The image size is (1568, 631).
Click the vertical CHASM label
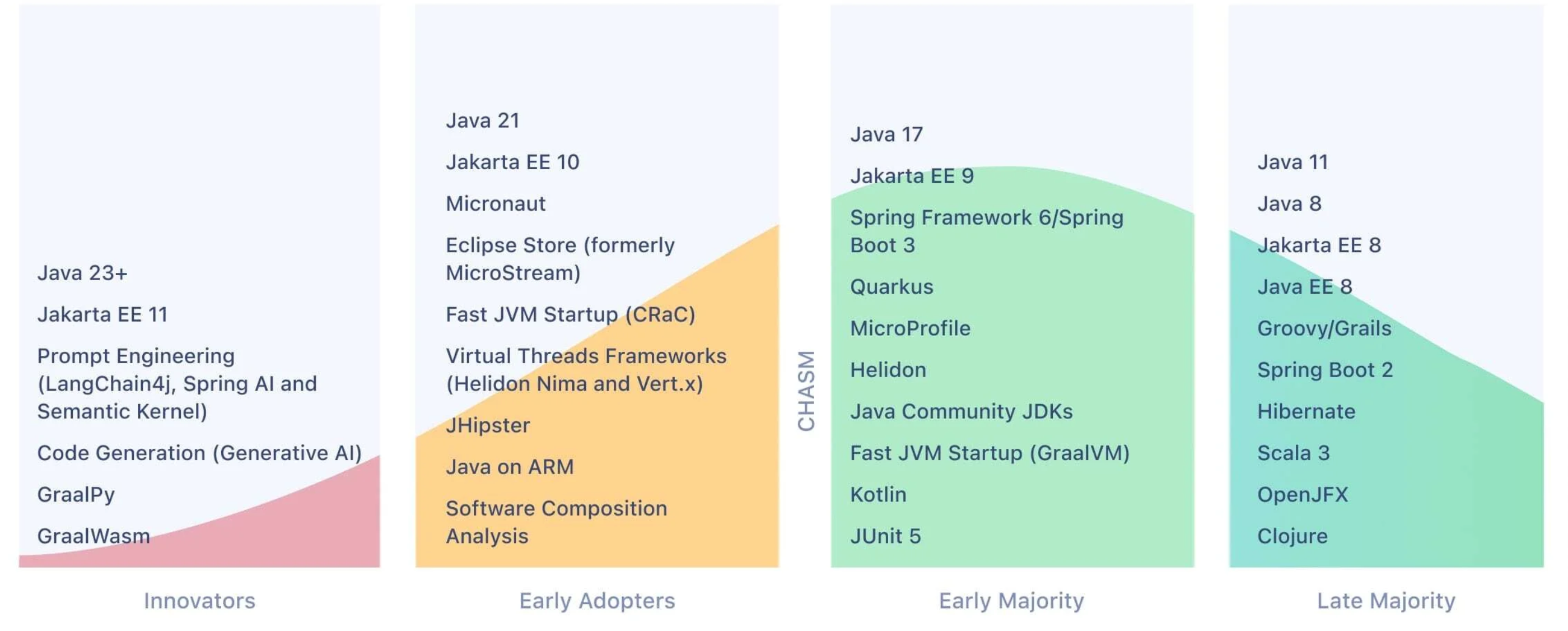[805, 391]
